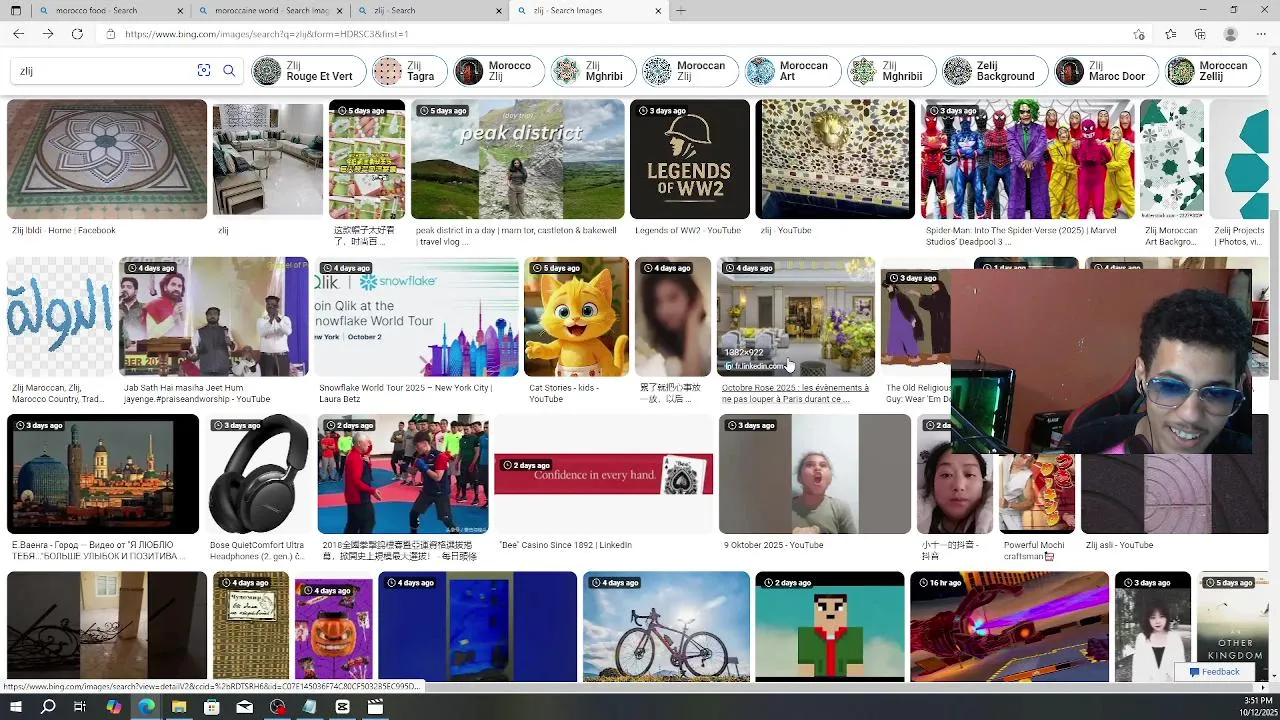Close the 'morocco food - Search' tab
The width and height of the screenshot is (1280, 720).
(x=181, y=11)
